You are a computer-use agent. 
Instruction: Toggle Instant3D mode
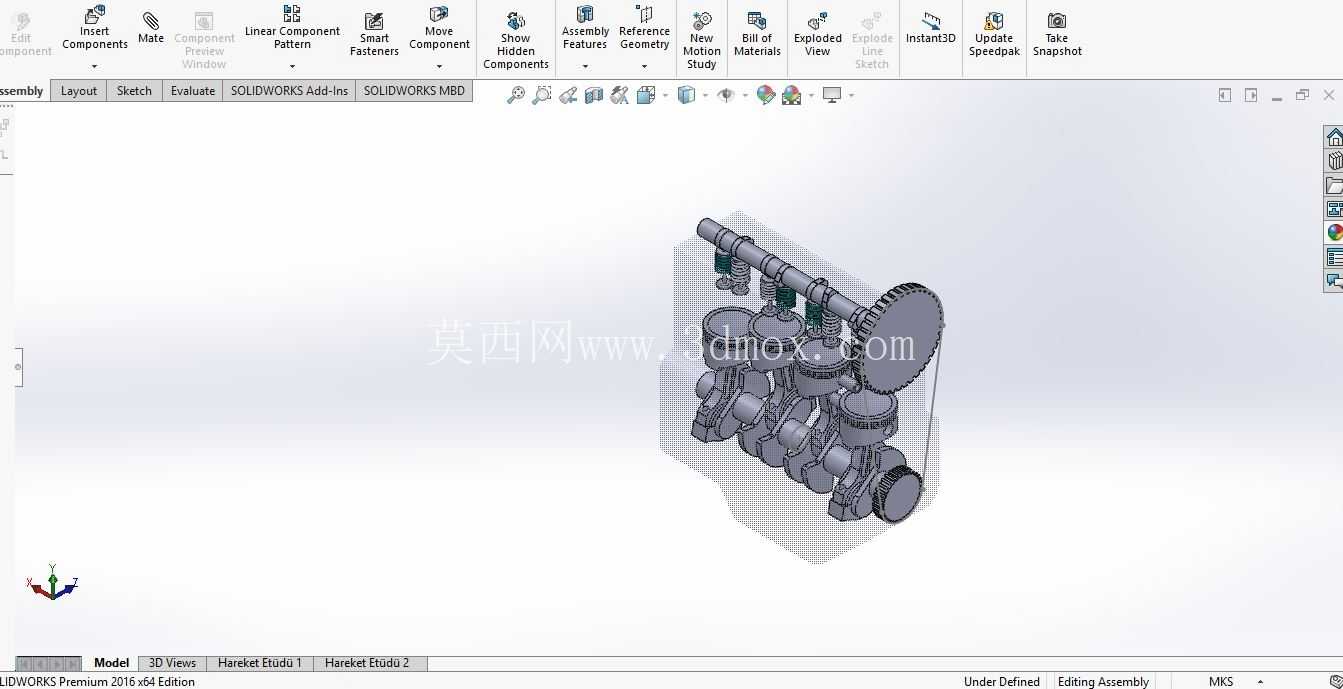931,28
